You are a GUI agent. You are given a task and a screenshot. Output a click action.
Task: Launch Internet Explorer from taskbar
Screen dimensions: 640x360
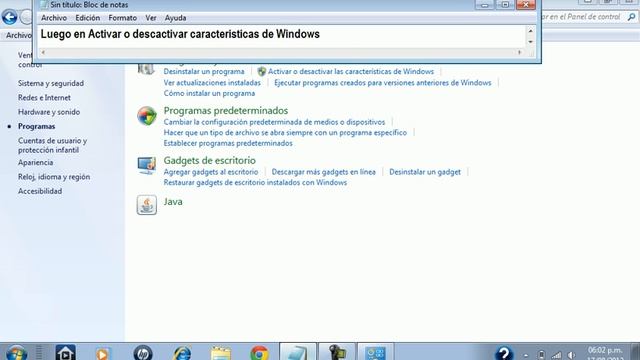182,353
